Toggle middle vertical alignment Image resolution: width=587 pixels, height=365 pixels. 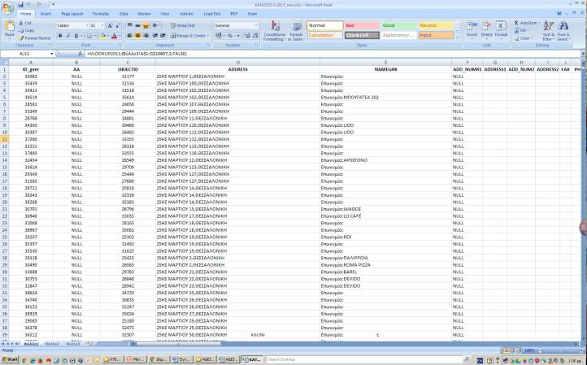coord(138,26)
